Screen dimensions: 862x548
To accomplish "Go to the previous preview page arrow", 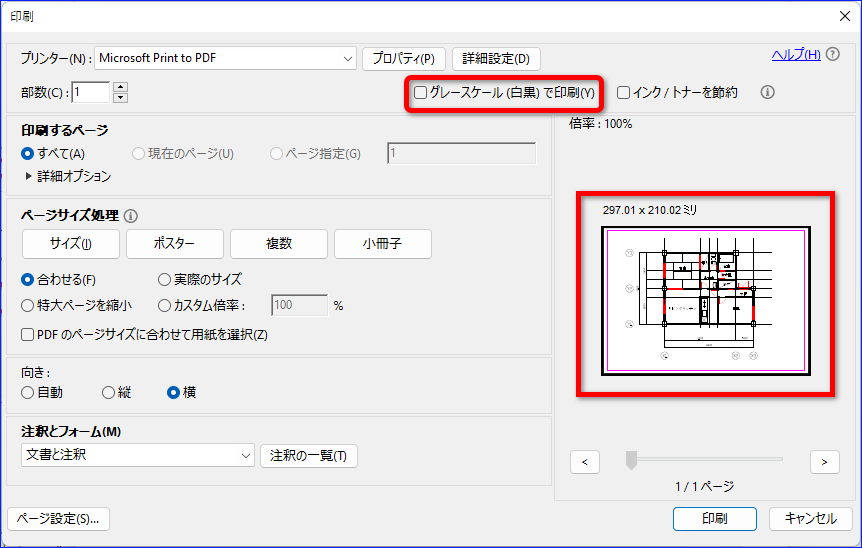I will 585,462.
